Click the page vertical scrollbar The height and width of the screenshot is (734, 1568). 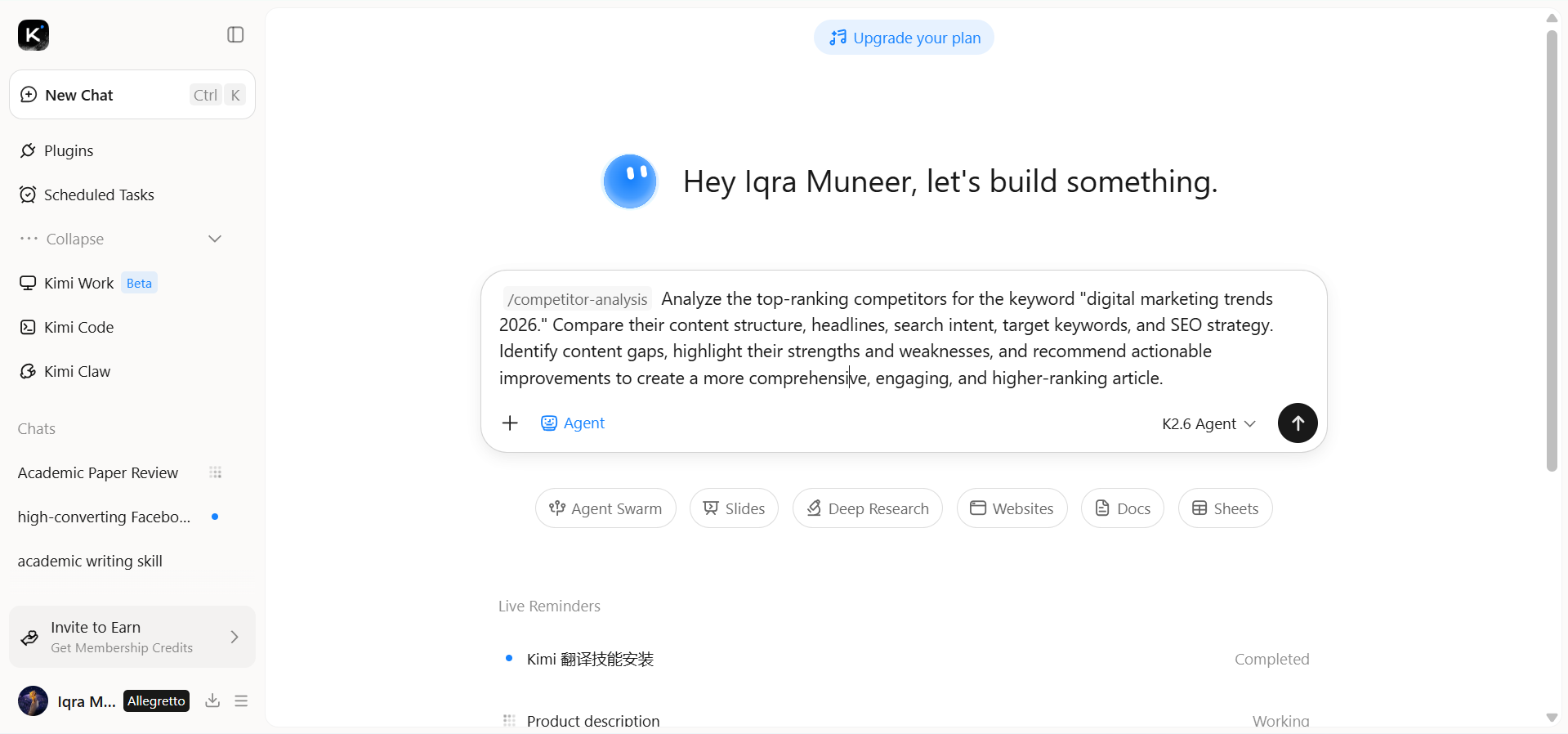[1552, 251]
